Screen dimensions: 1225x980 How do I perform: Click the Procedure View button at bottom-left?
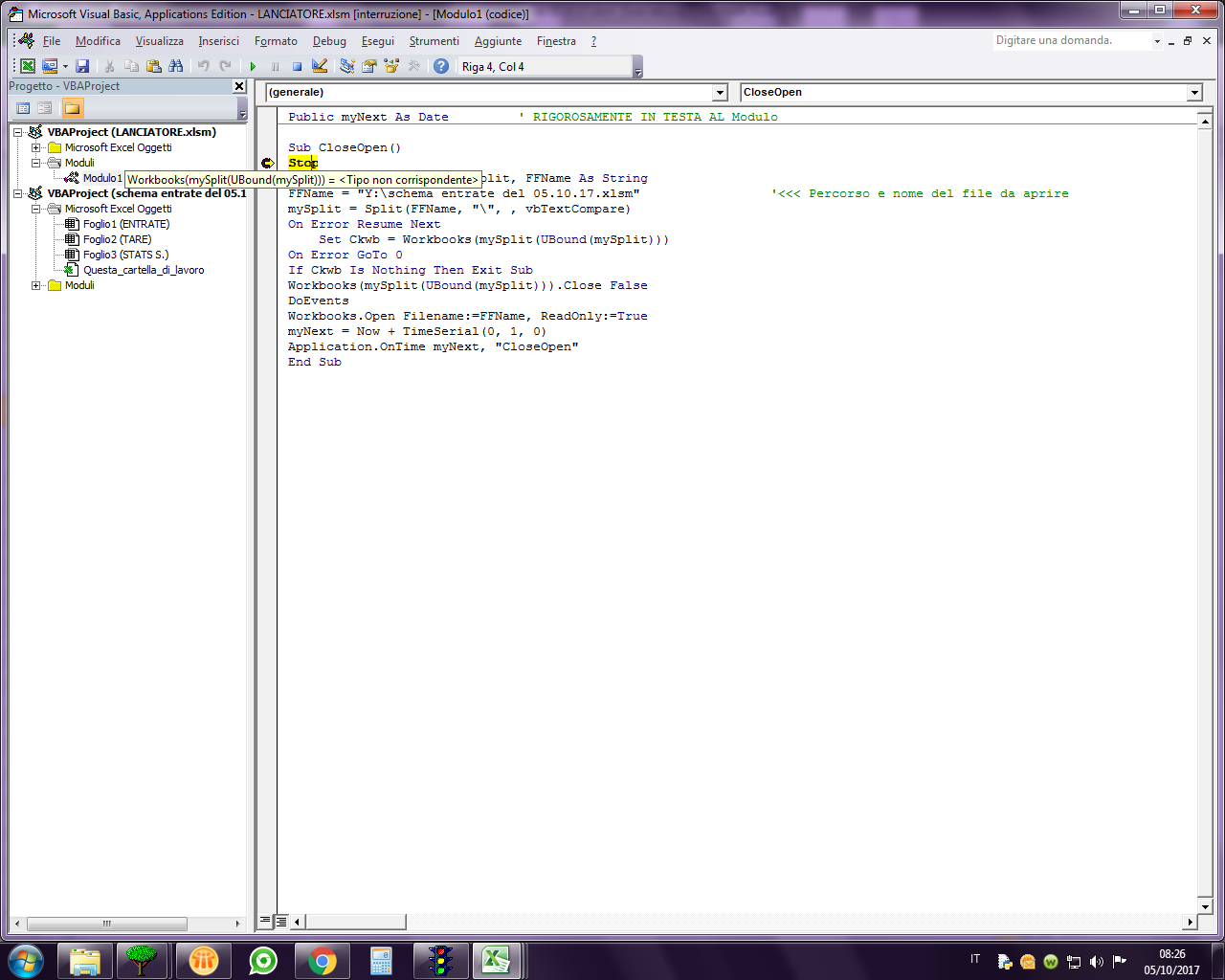265,922
